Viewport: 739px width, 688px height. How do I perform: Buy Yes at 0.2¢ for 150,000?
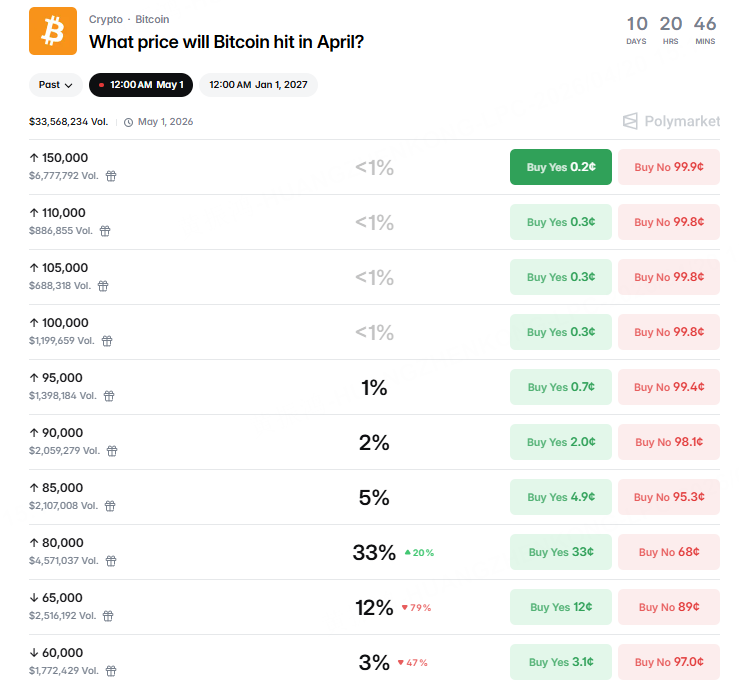[560, 167]
